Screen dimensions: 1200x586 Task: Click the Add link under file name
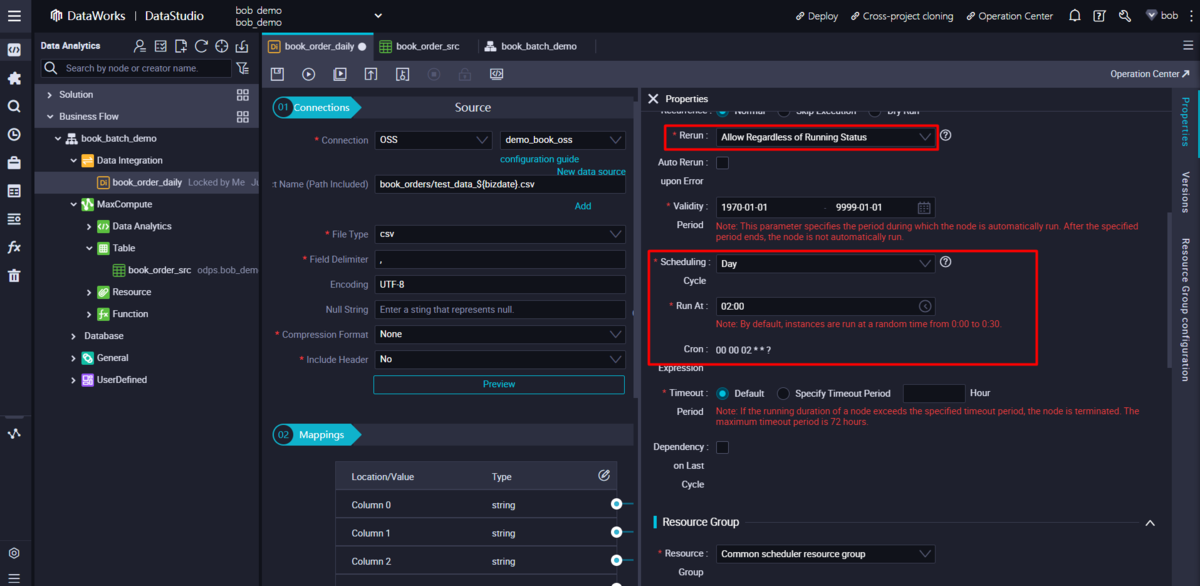583,206
